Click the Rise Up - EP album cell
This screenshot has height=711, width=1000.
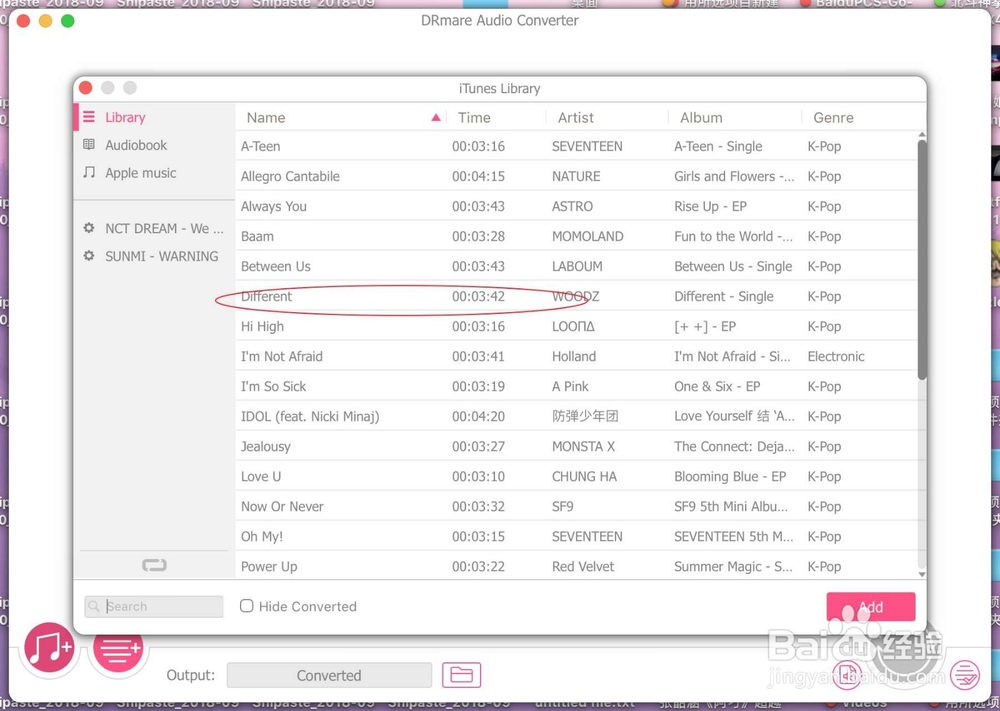point(710,207)
